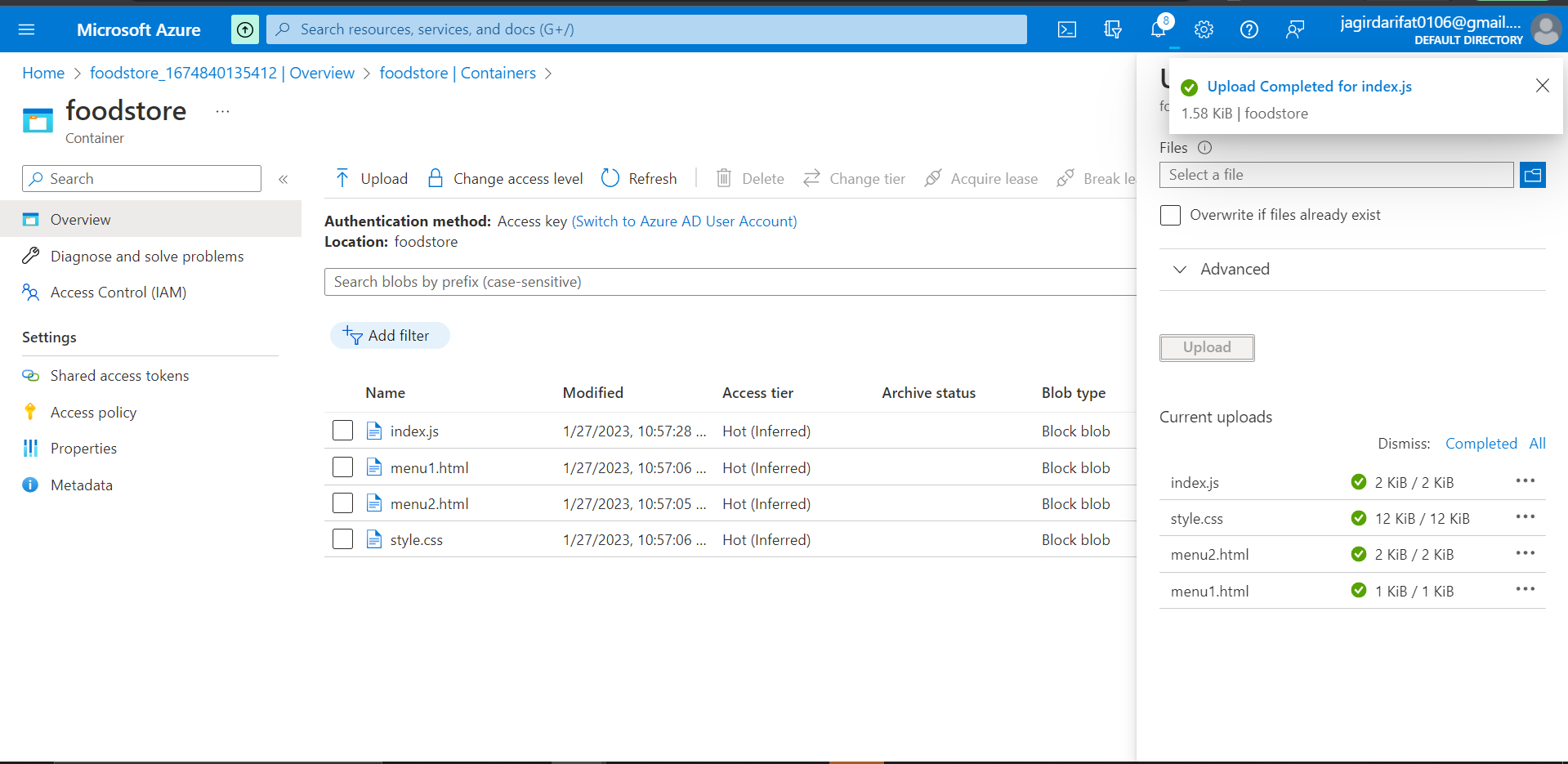
Task: Click the blob prefix search field
Action: click(x=730, y=282)
